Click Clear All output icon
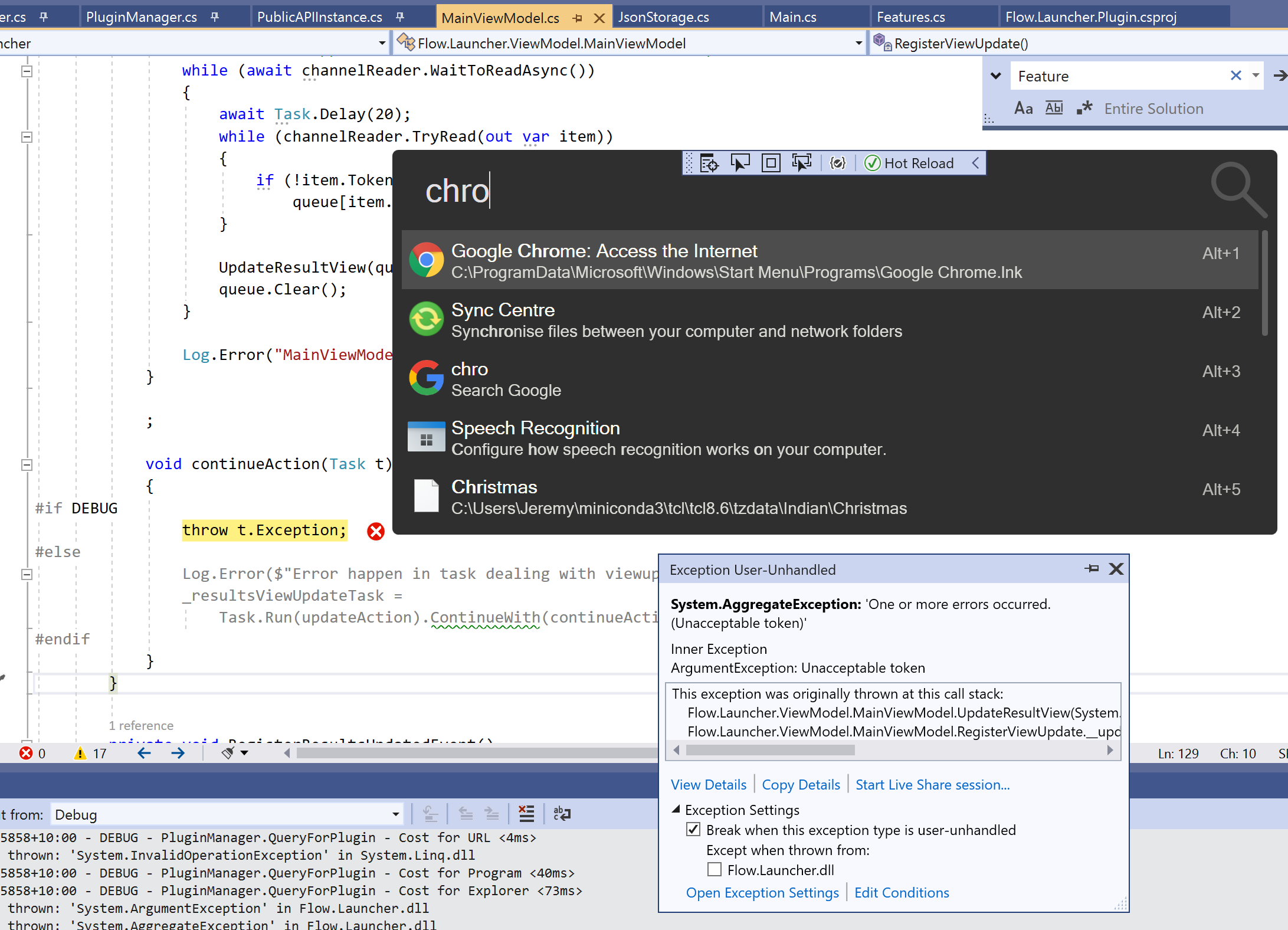 526,814
